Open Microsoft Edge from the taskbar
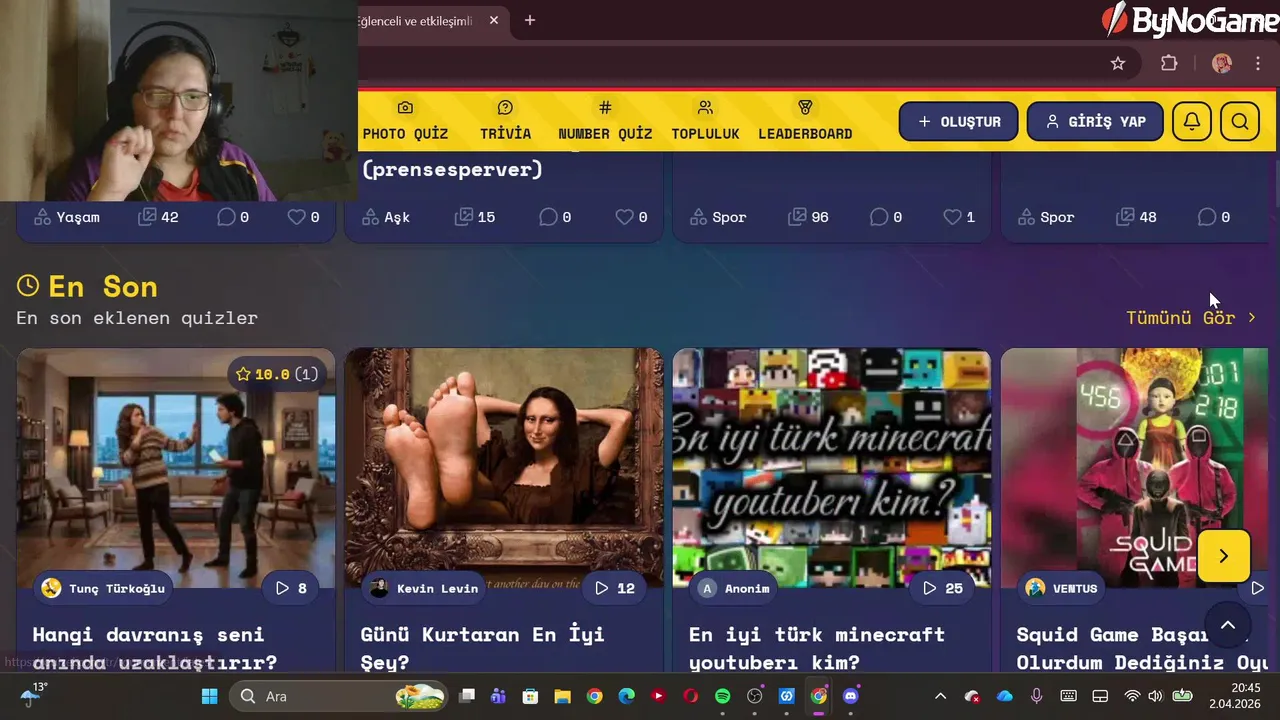1280x720 pixels. 627,696
